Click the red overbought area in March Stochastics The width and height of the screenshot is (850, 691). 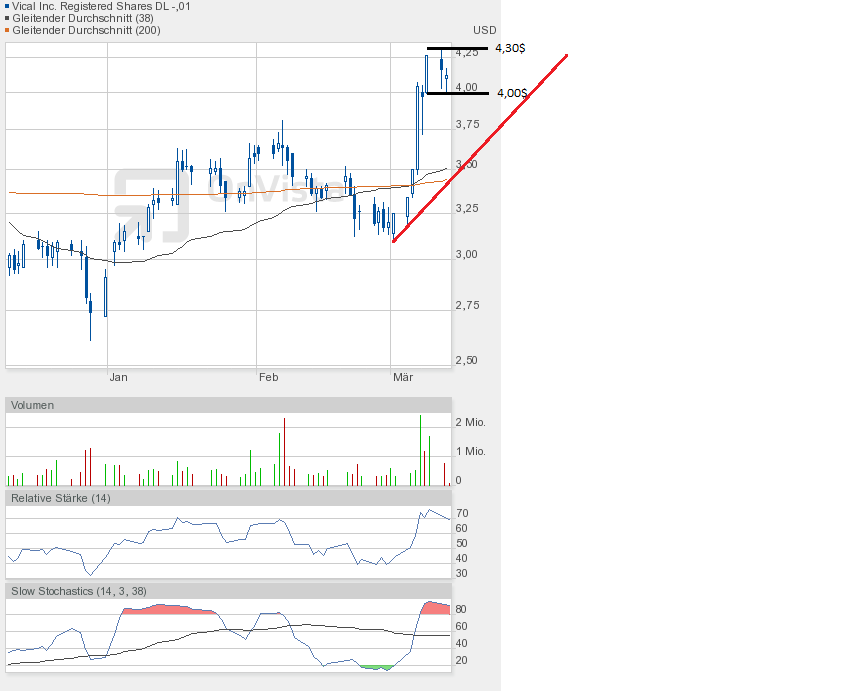pyautogui.click(x=436, y=608)
